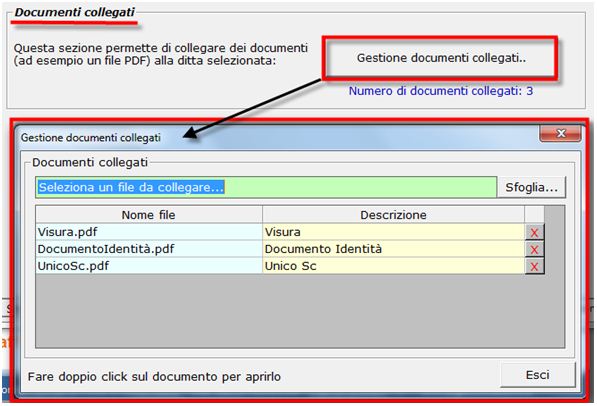The width and height of the screenshot is (597, 406).
Task: Focus the Seleziona un file da collegare field
Action: pos(266,187)
